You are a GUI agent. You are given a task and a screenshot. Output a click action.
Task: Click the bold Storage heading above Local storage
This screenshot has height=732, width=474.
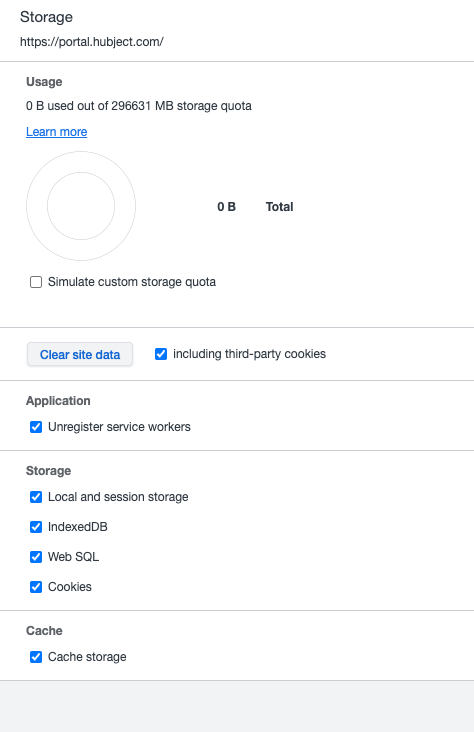click(48, 471)
